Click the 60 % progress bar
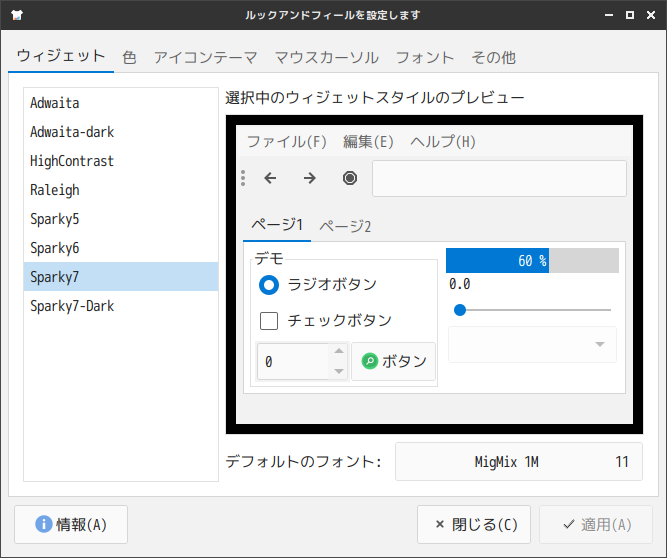 click(x=532, y=260)
